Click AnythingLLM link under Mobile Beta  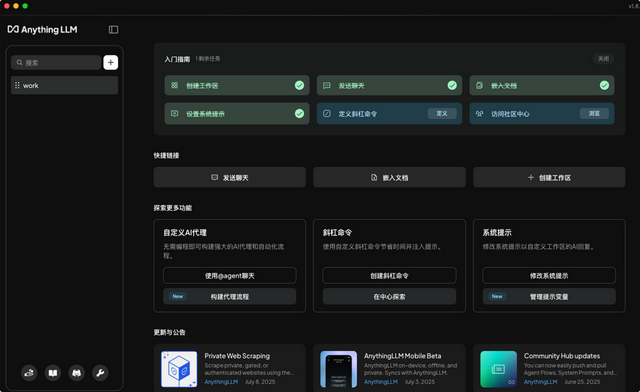pyautogui.click(x=381, y=382)
